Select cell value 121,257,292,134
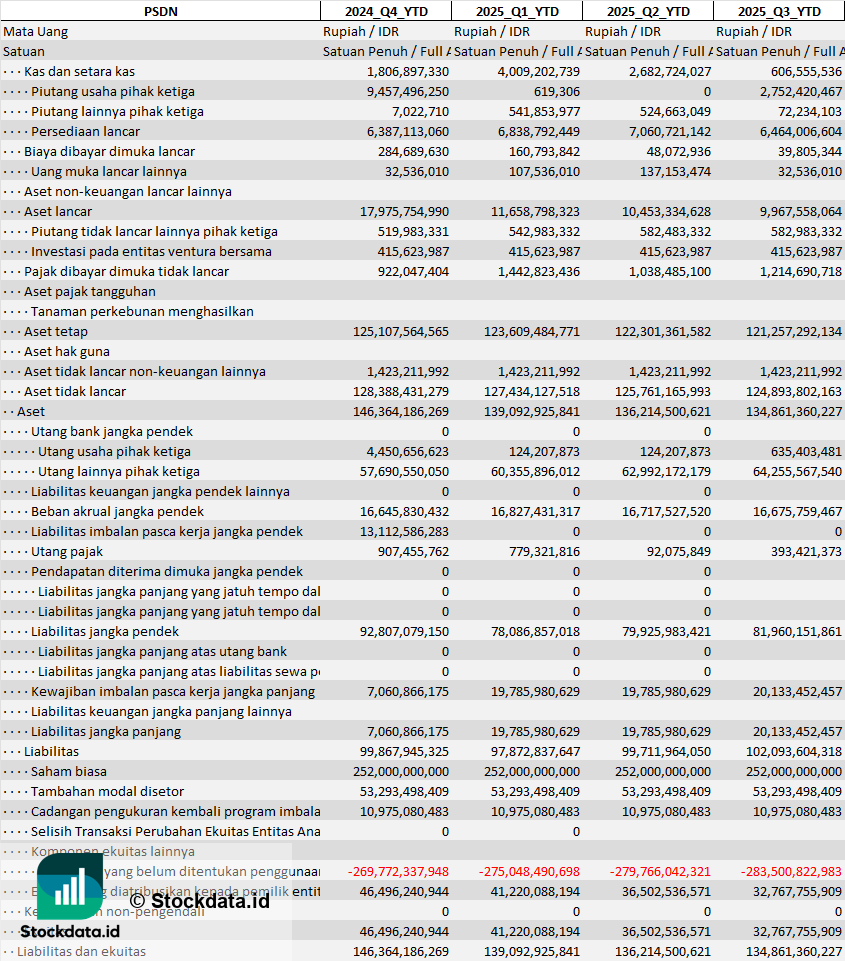This screenshot has width=845, height=961. click(x=794, y=332)
